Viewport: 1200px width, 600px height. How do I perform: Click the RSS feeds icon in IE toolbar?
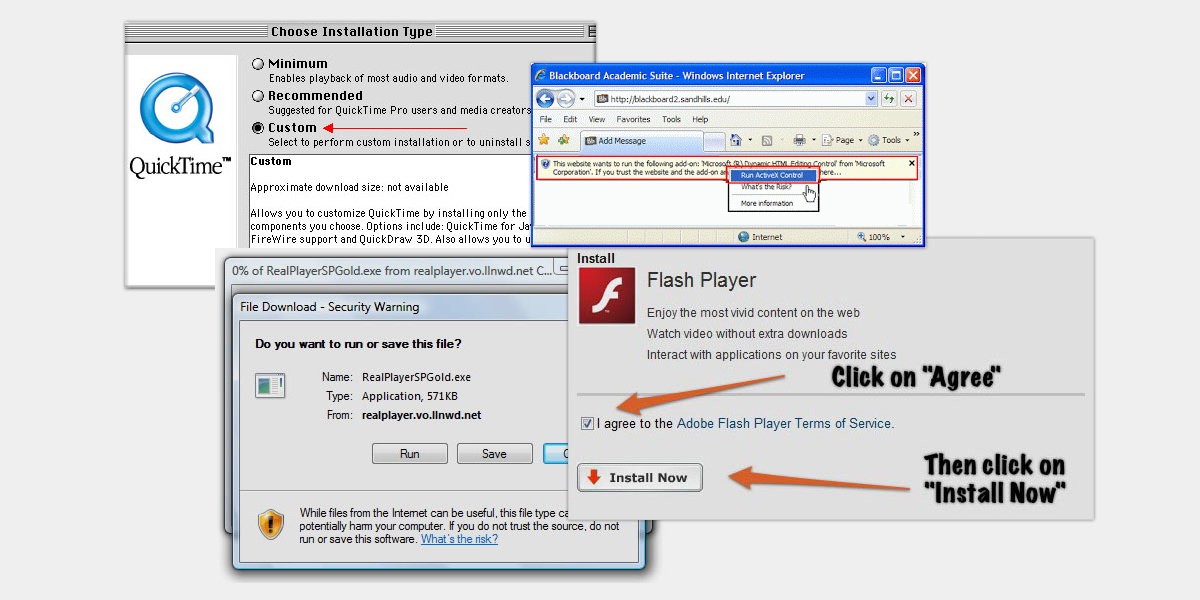[x=766, y=140]
